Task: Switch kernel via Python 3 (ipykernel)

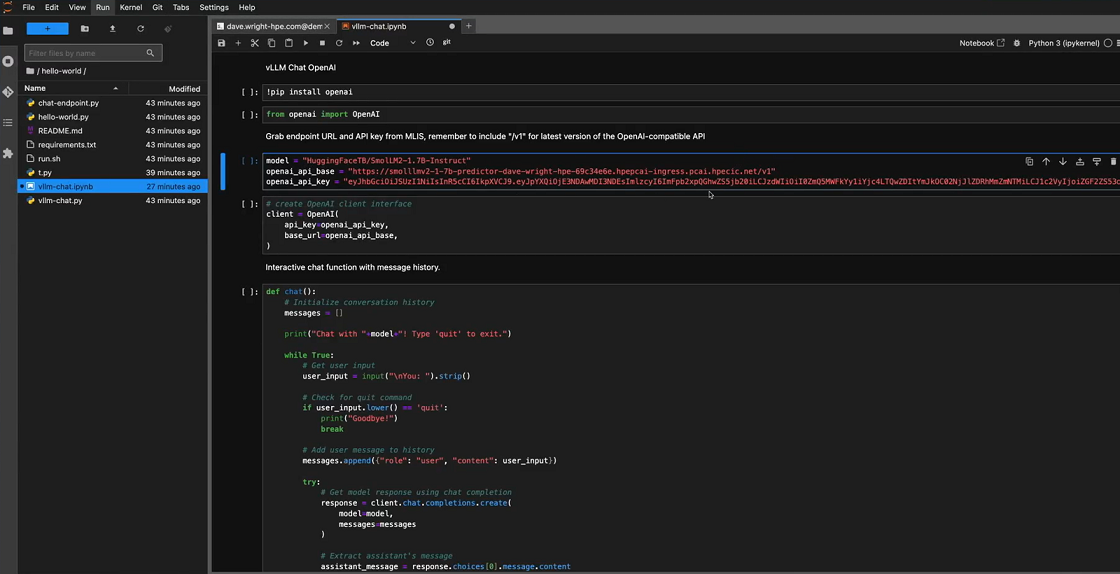Action: (1064, 43)
